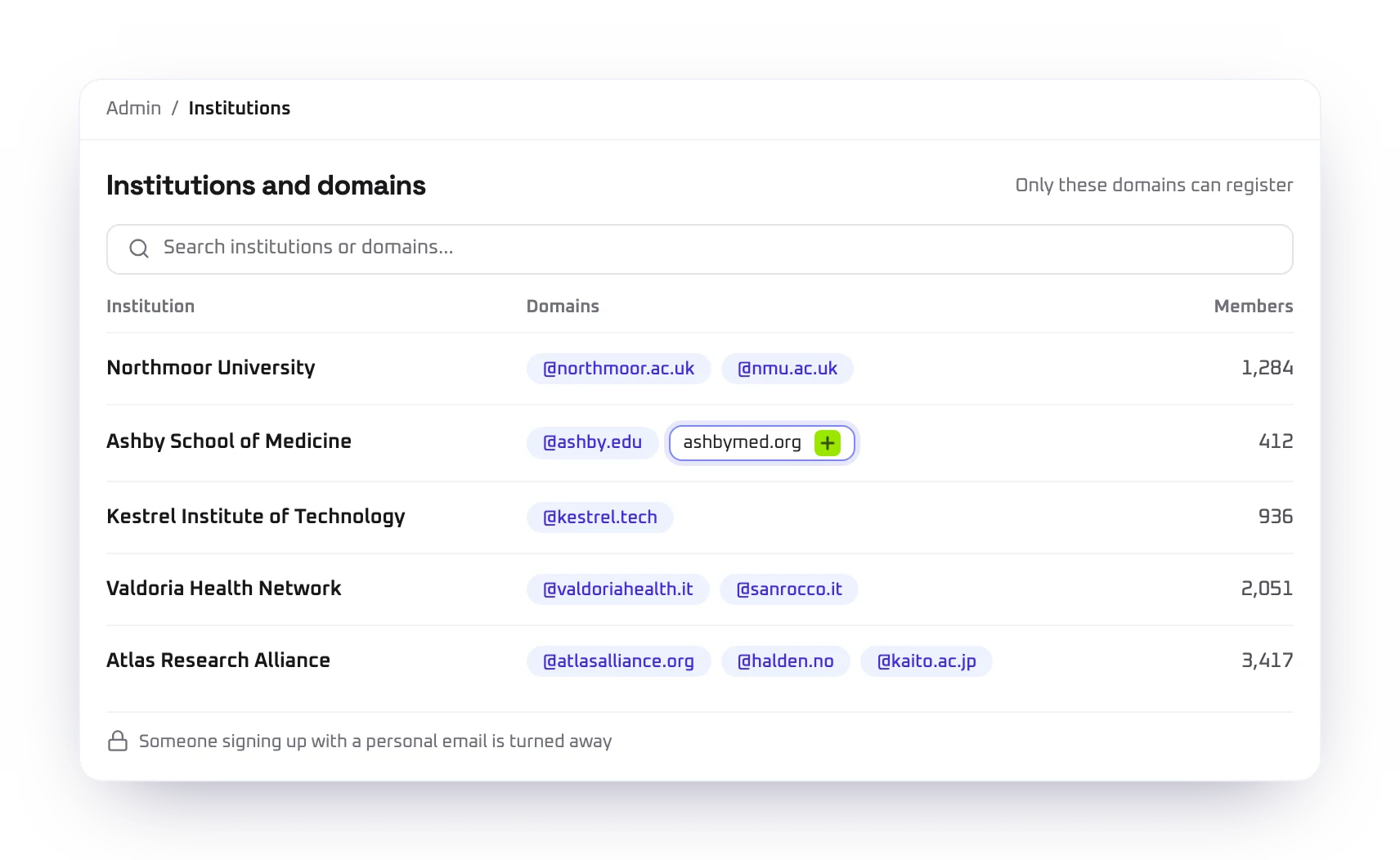Select the @nmu.ac.uk domain chip
The width and height of the screenshot is (1400, 860).
pyautogui.click(x=787, y=369)
